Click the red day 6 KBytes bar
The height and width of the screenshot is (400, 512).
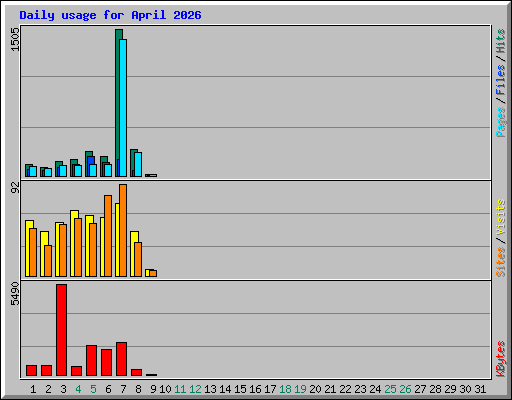coord(106,363)
